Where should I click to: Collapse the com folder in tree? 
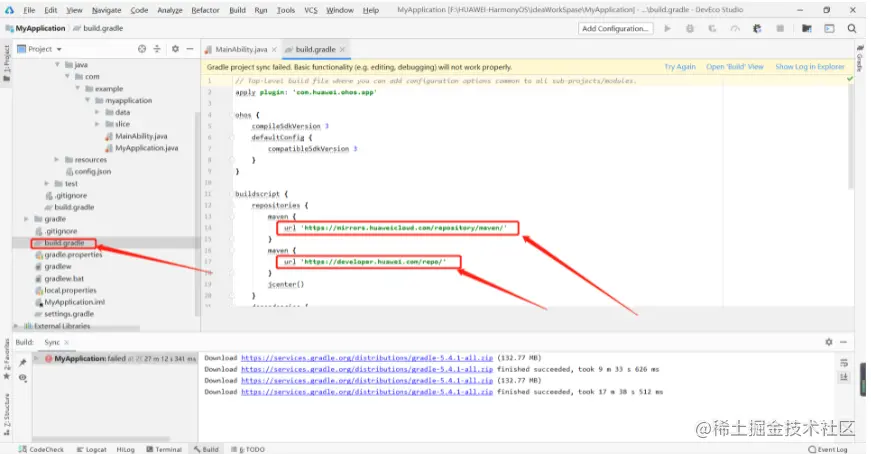pos(67,77)
